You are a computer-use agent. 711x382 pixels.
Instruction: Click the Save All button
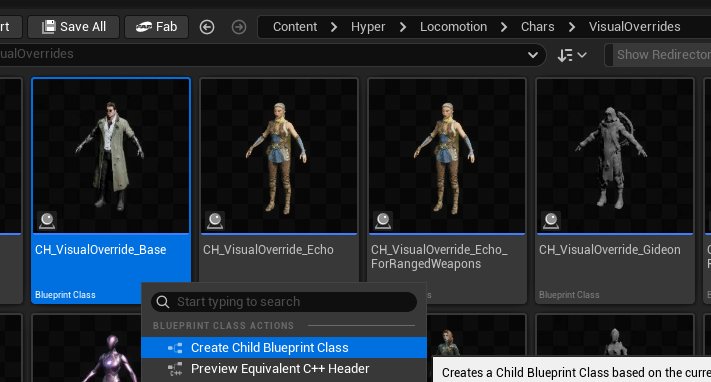pyautogui.click(x=73, y=27)
